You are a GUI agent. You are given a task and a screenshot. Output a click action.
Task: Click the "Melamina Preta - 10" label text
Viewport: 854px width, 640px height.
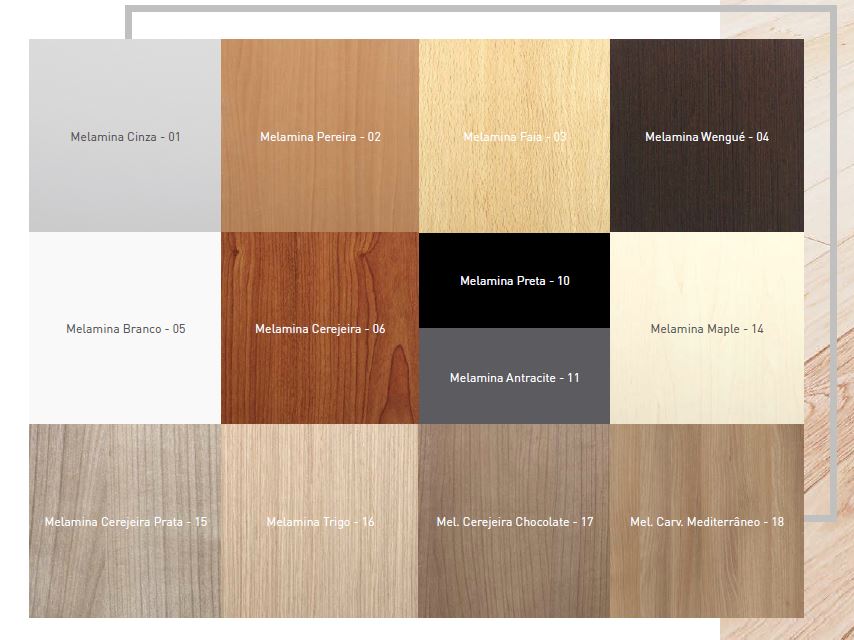(514, 281)
